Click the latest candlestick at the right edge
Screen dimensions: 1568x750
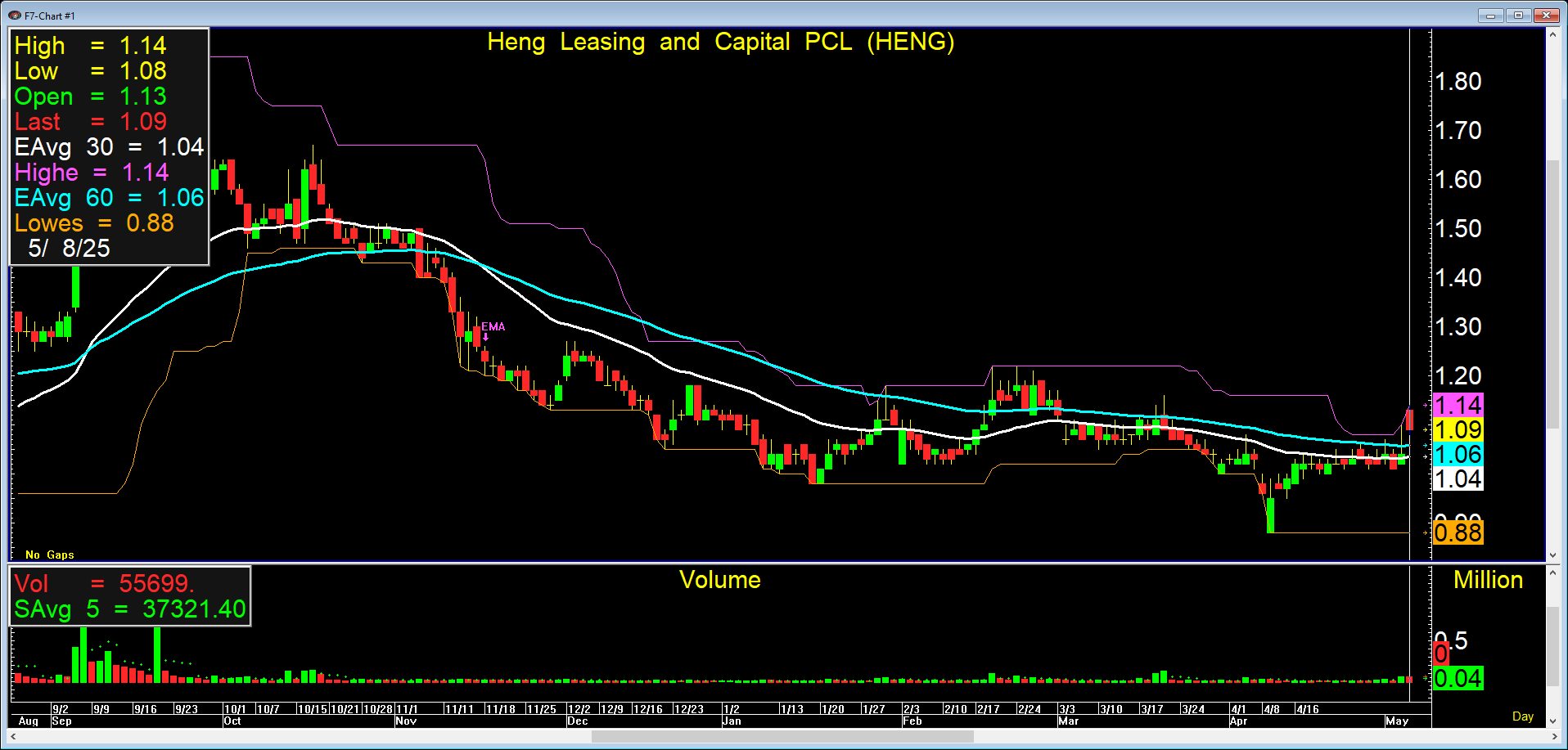(x=1409, y=420)
